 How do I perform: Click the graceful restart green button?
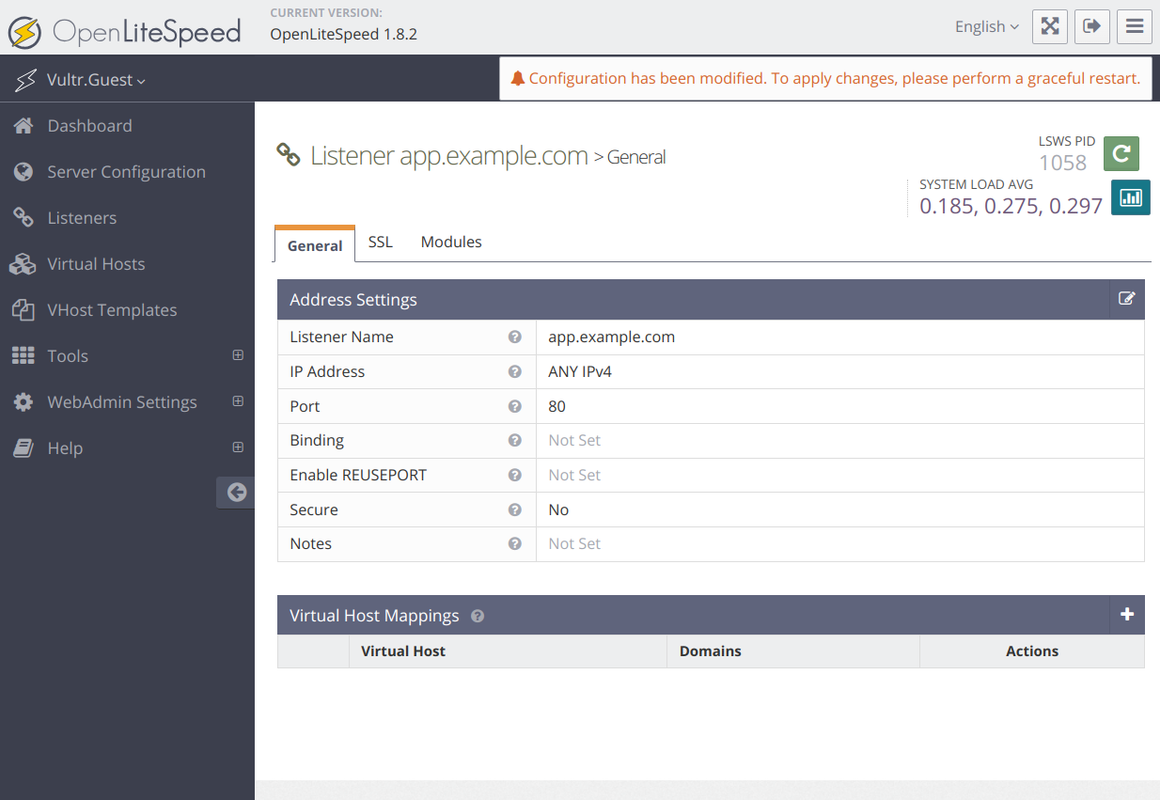(x=1121, y=154)
